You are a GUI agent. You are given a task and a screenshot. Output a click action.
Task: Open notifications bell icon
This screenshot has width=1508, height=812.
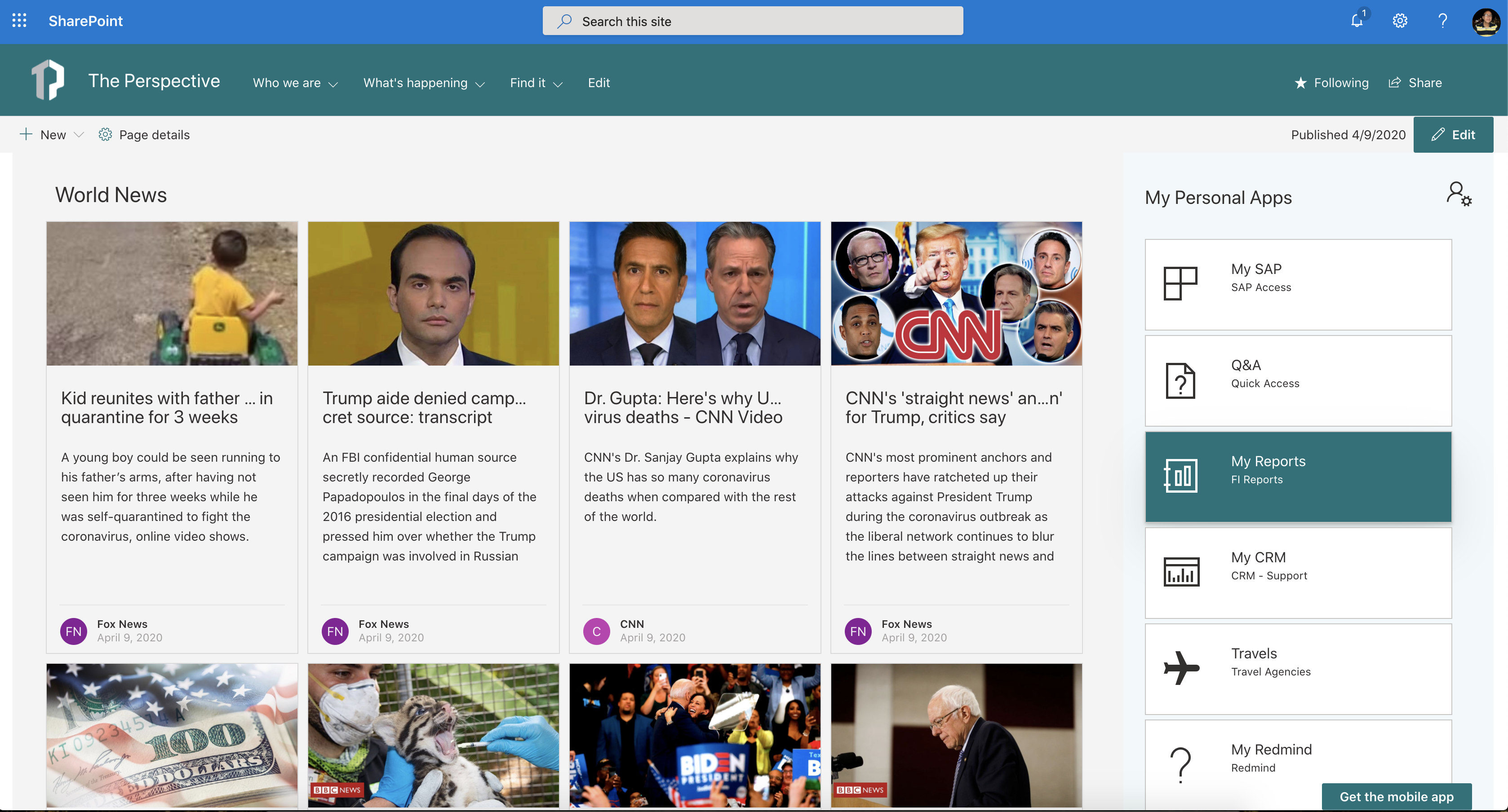[1357, 21]
